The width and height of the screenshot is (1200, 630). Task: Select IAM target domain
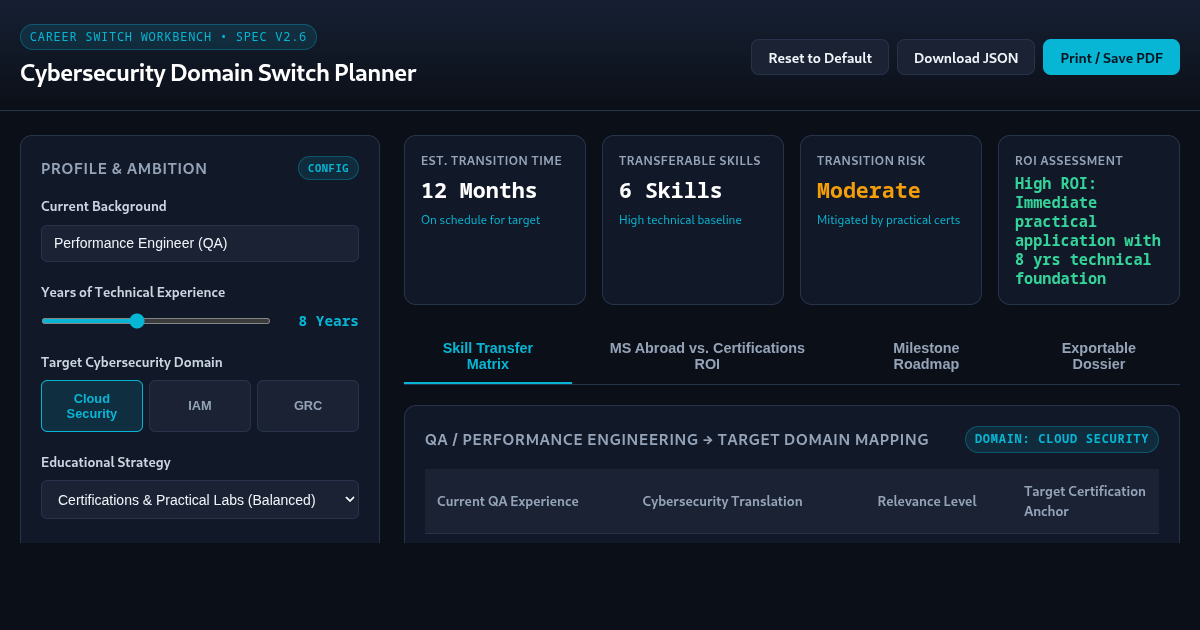click(x=200, y=406)
